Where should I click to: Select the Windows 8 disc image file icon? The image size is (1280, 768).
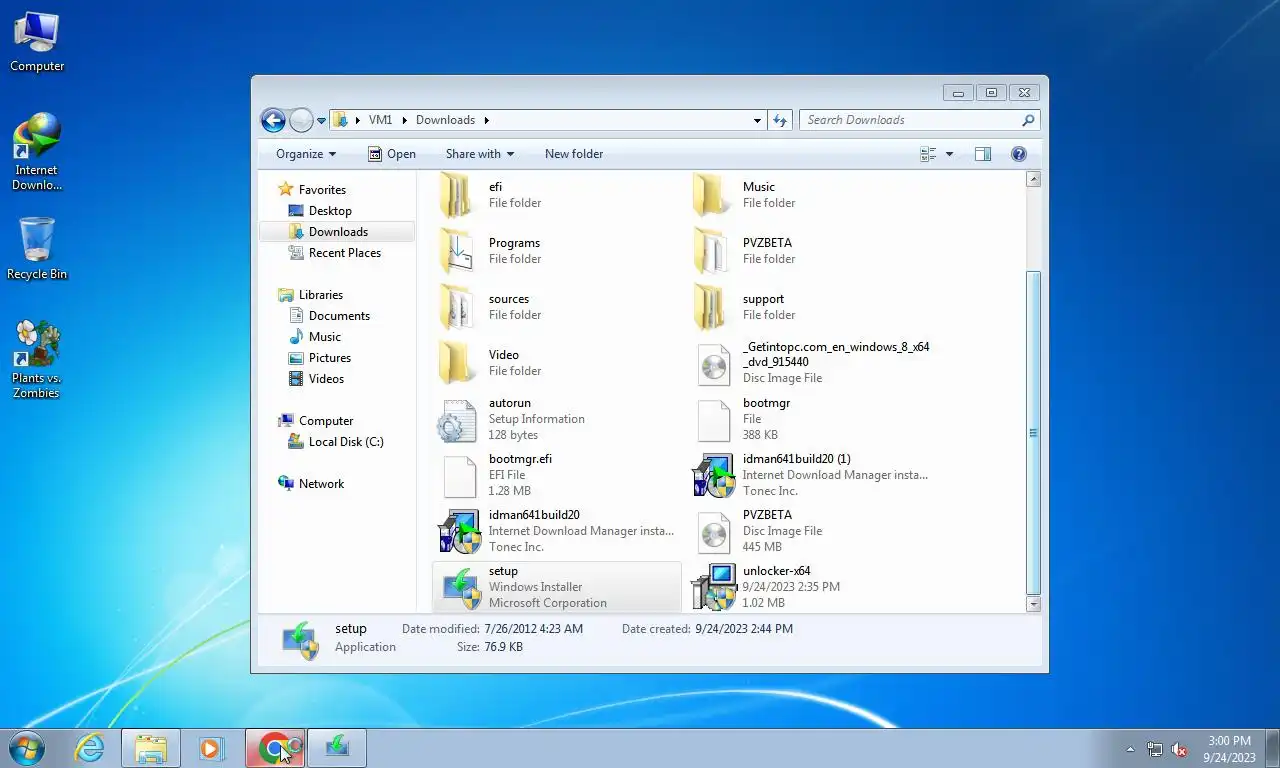(713, 365)
